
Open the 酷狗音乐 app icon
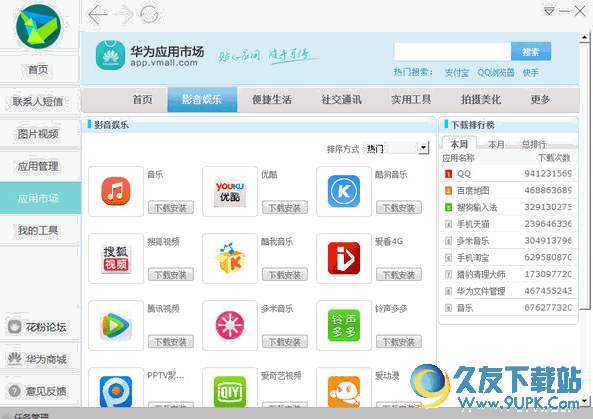pos(344,191)
